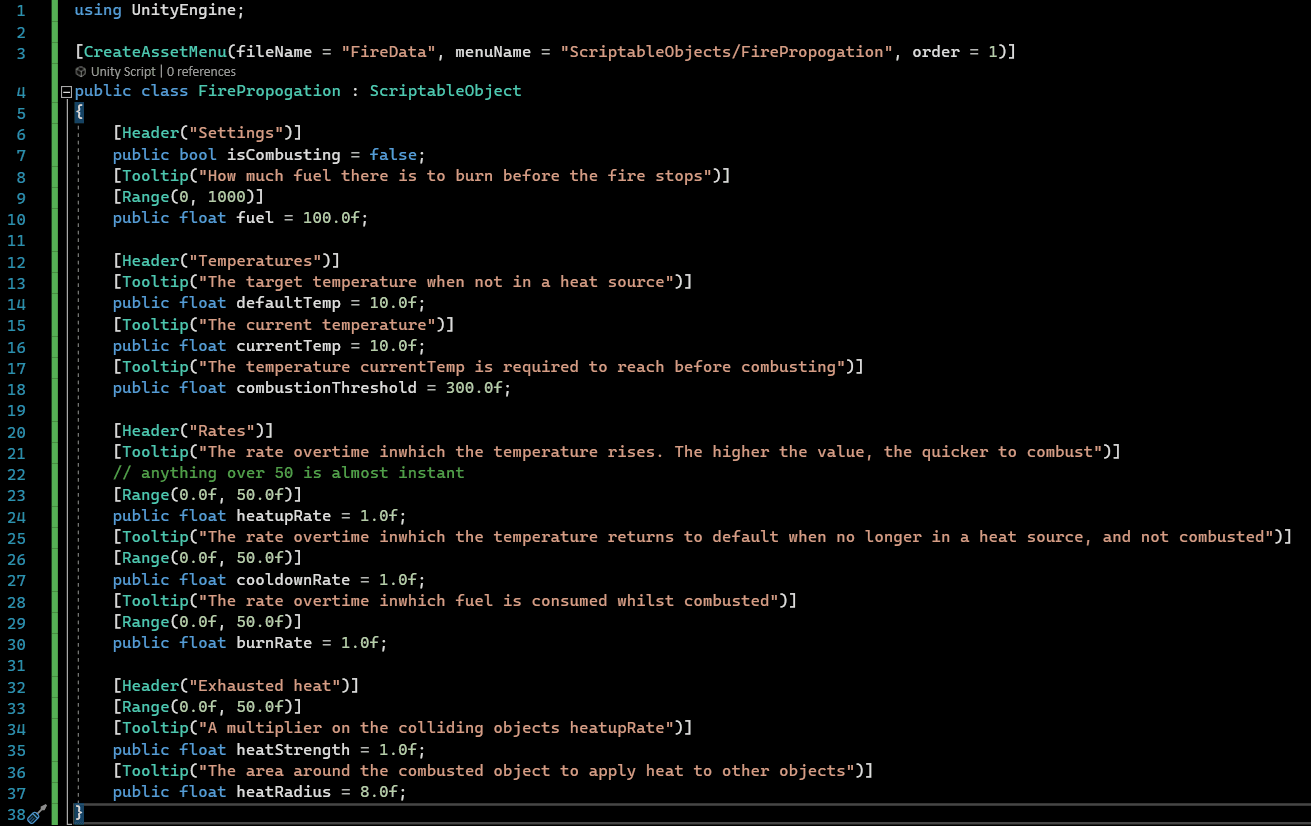
Task: Click the 'isCombusting' variable name
Action: click(x=284, y=155)
